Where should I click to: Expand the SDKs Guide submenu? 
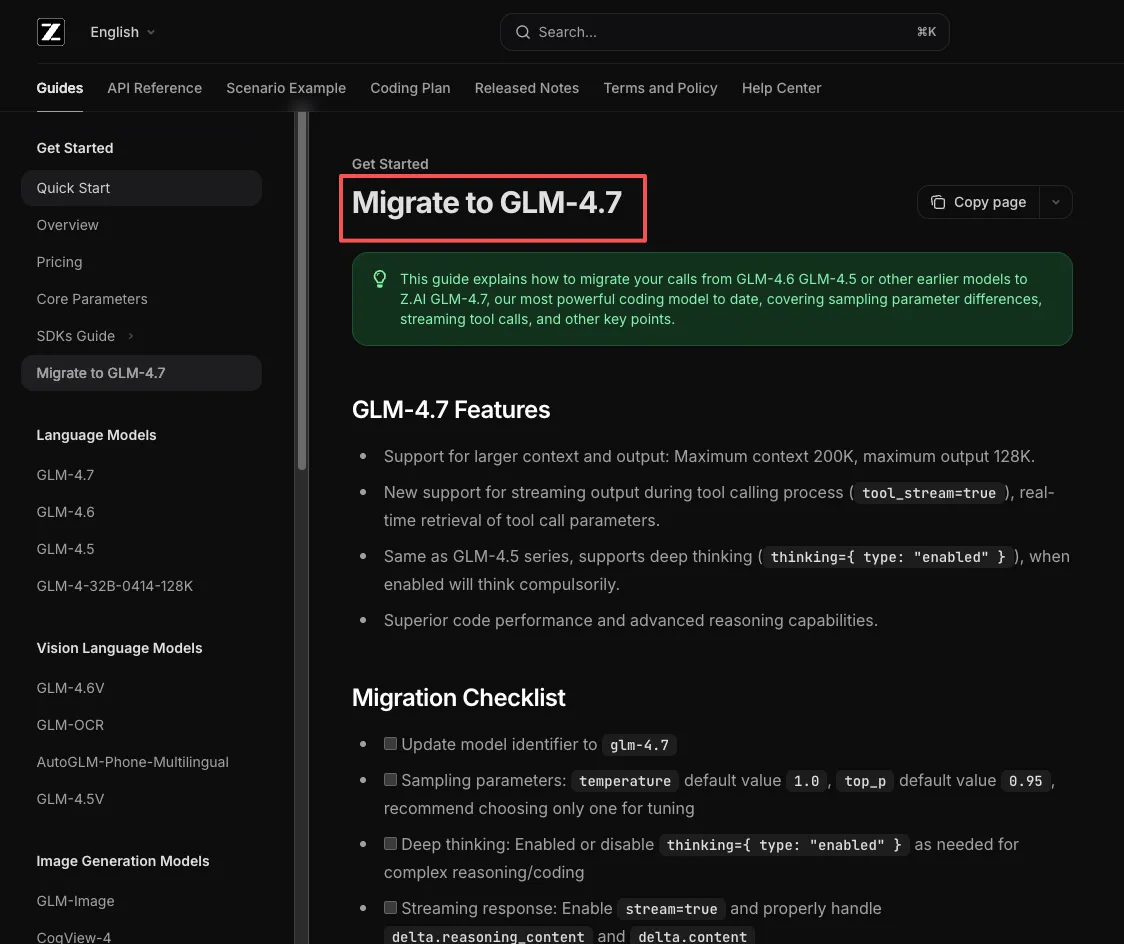[131, 336]
